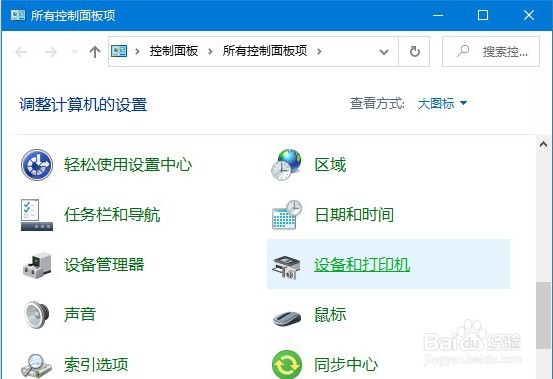Refresh the control panel view
Screen dimensions: 553x379
414,51
